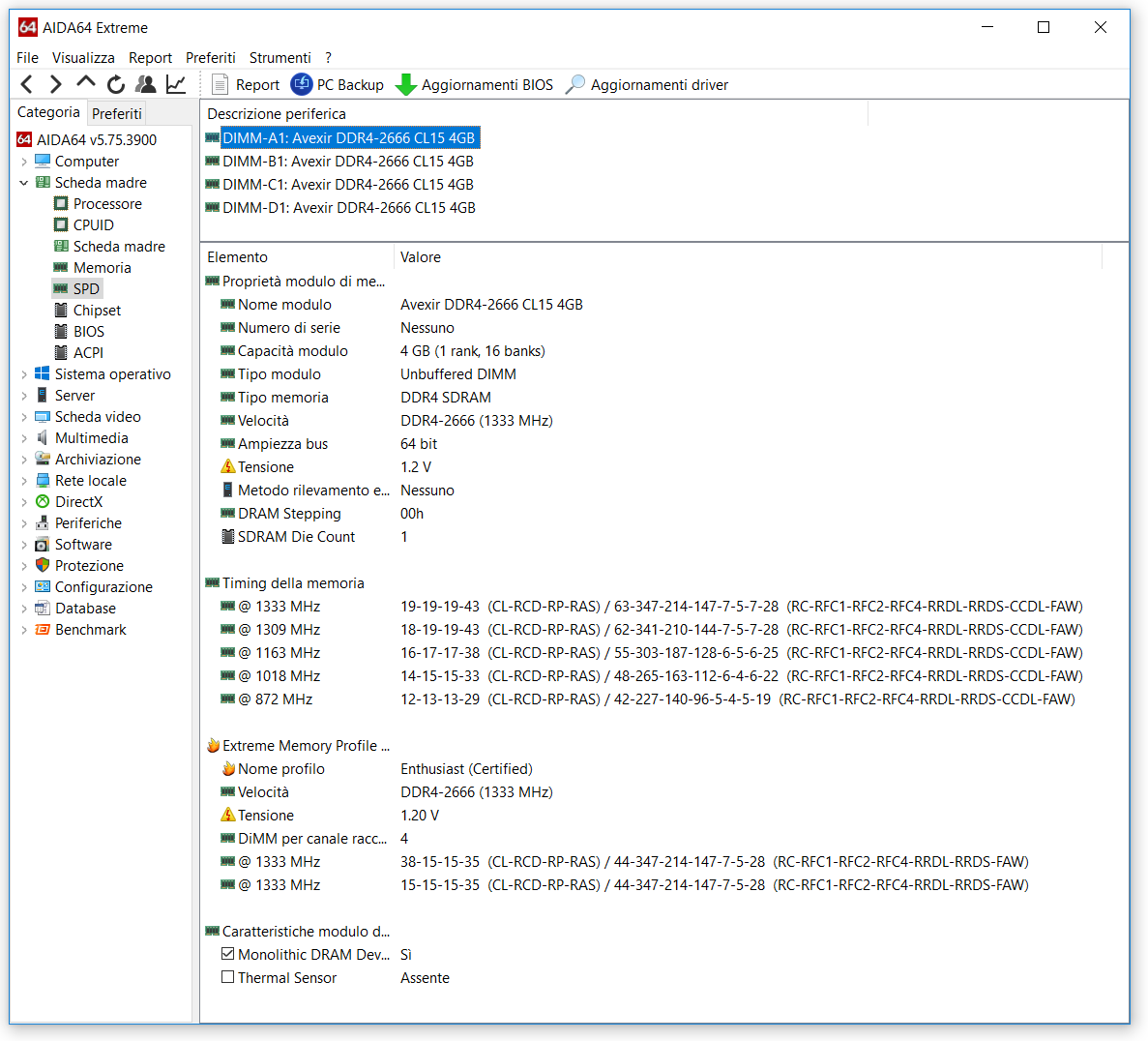Click the Computer monitor icon

(43, 162)
